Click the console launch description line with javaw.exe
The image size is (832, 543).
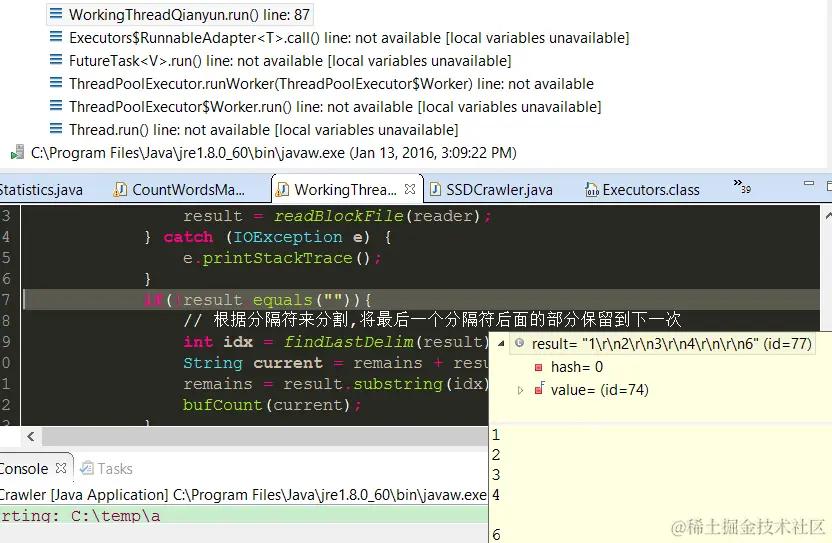tap(244, 495)
